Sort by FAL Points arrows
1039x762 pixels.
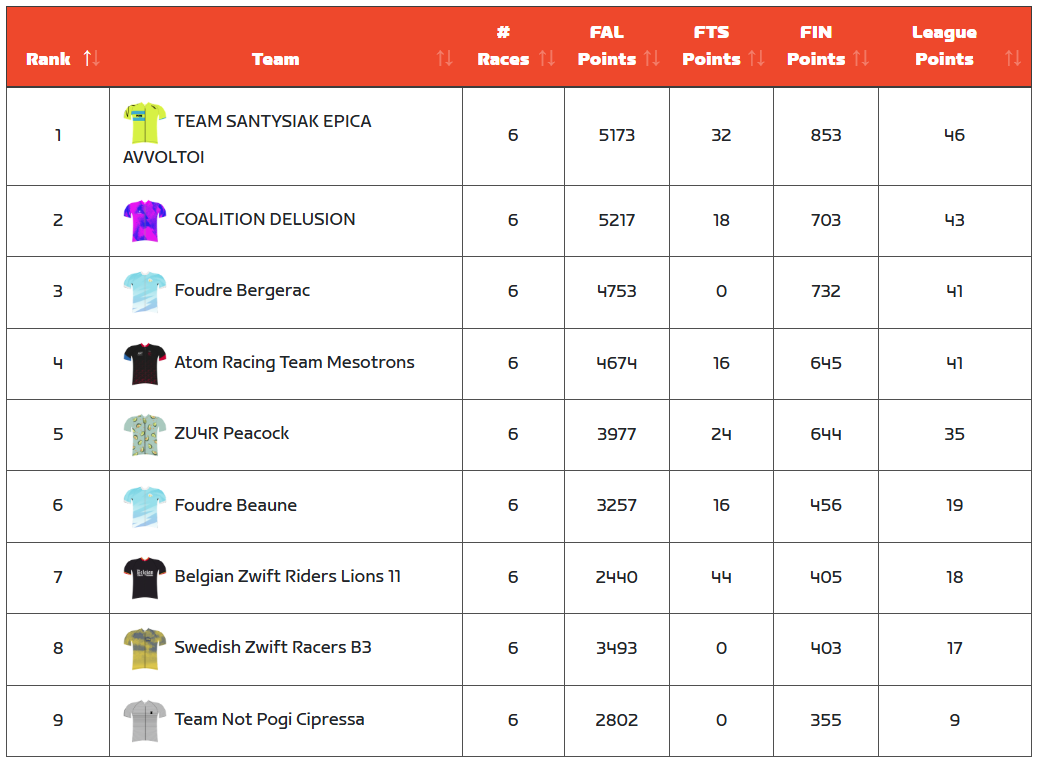coord(652,59)
